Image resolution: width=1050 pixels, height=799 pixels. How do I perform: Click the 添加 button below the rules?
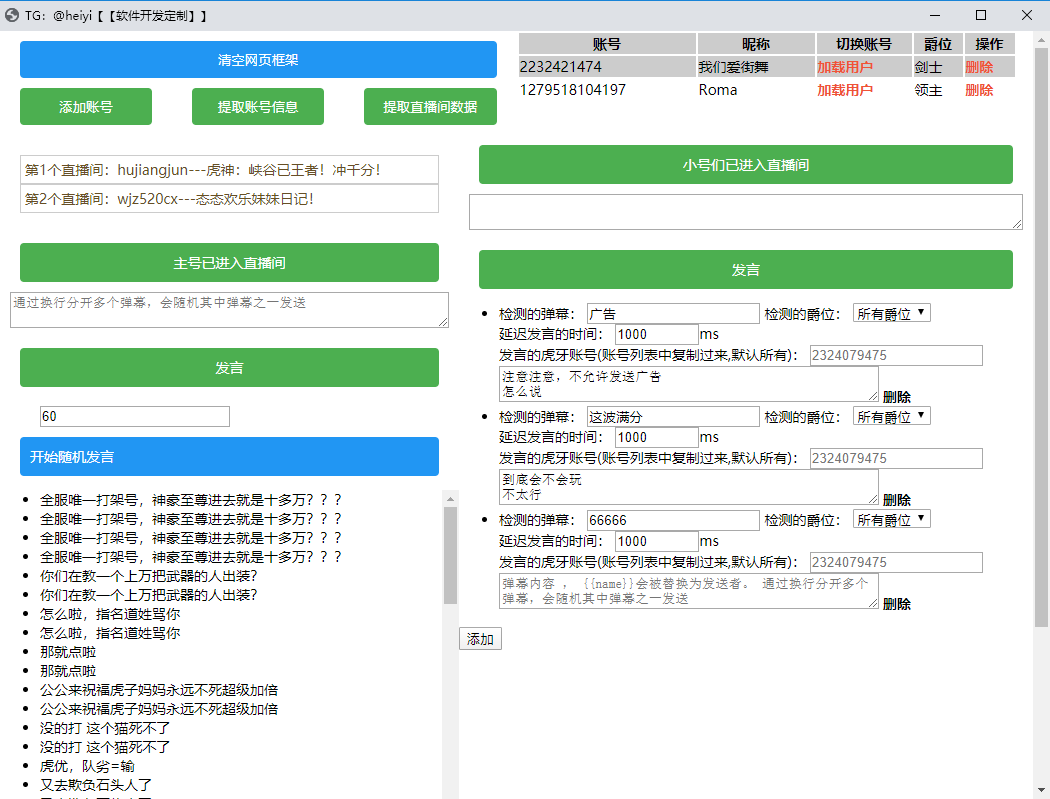point(480,639)
